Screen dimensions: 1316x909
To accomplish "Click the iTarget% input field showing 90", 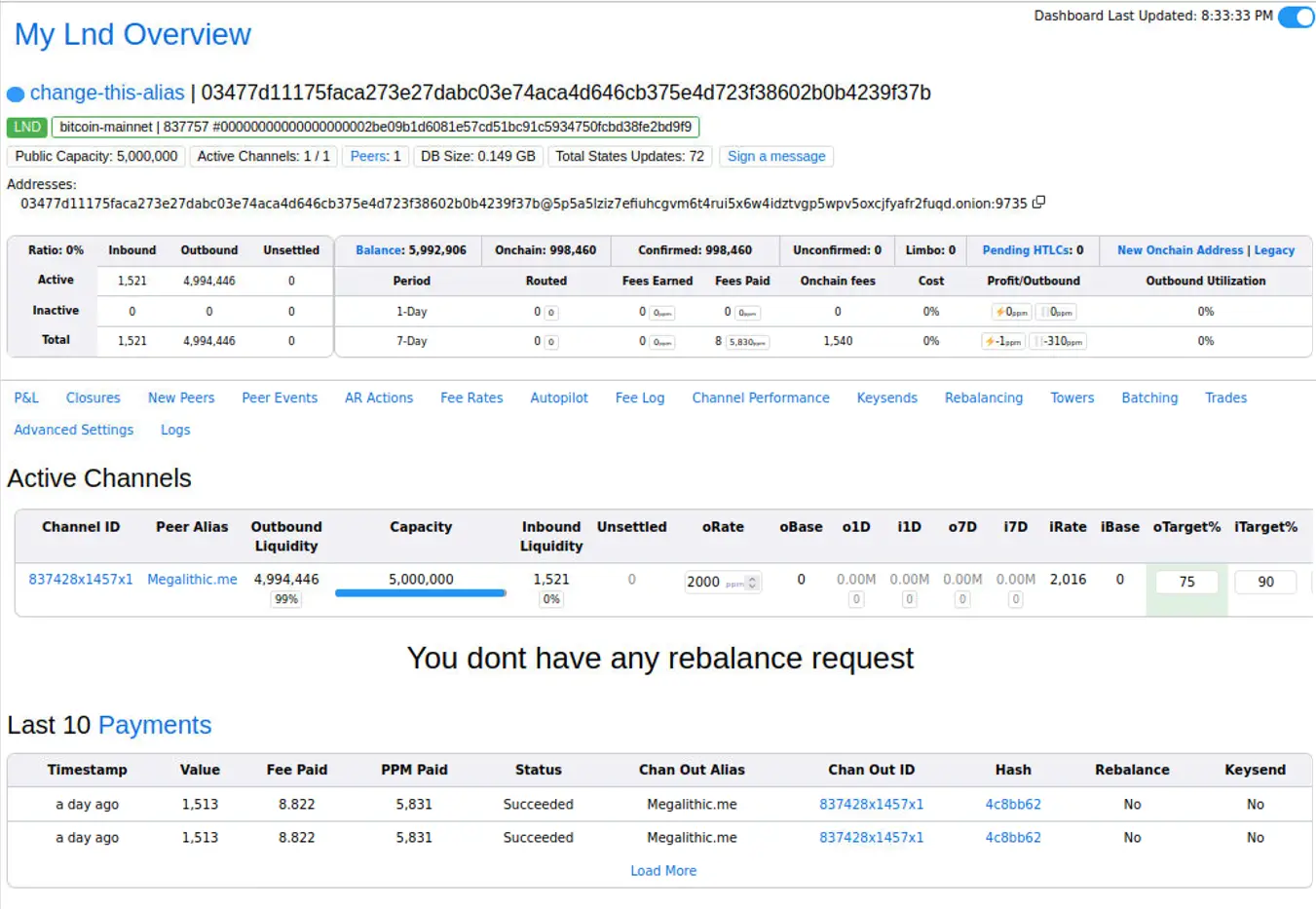I will pos(1264,582).
